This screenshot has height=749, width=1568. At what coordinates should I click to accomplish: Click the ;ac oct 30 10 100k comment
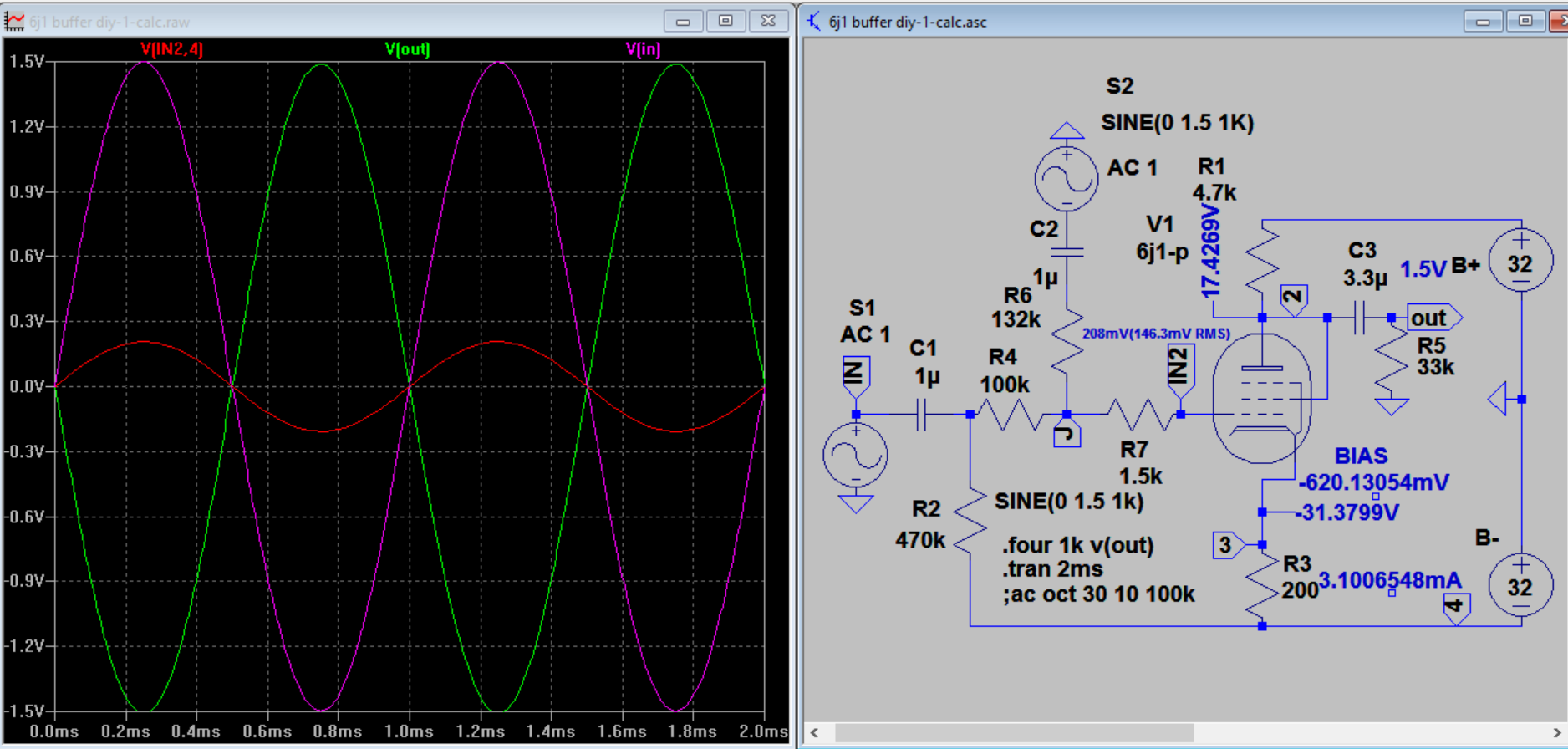[x=1098, y=594]
